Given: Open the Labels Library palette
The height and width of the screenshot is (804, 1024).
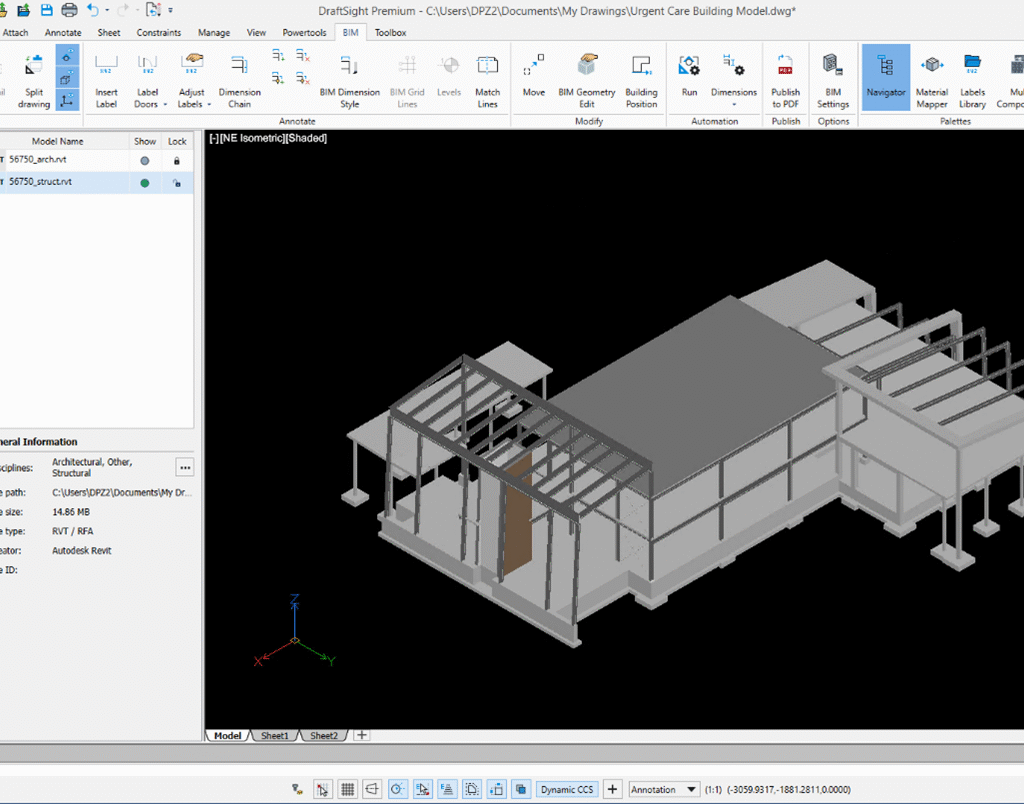Looking at the screenshot, I should click(x=972, y=81).
